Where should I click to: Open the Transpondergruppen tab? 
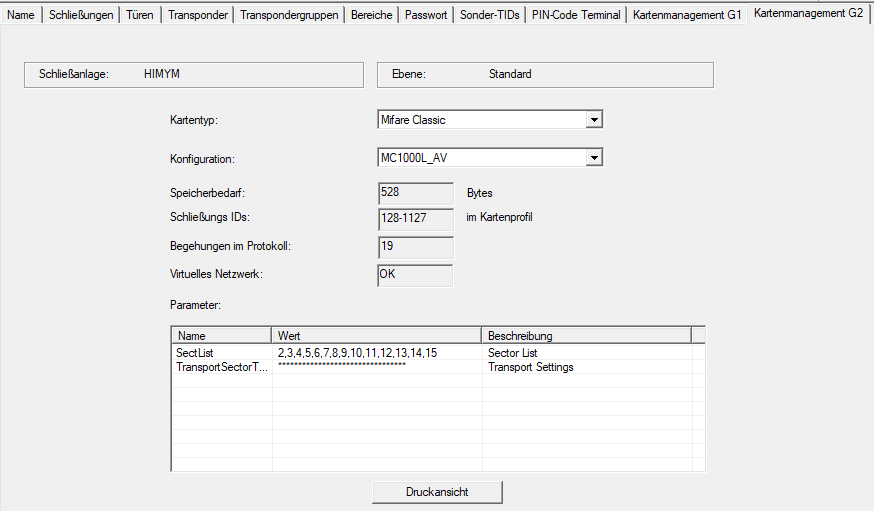pyautogui.click(x=290, y=15)
